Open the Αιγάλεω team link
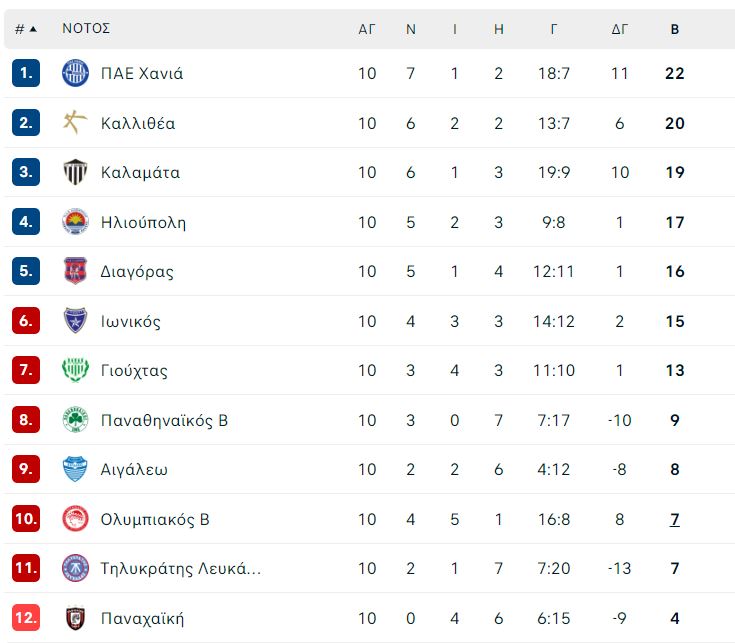 pos(134,469)
